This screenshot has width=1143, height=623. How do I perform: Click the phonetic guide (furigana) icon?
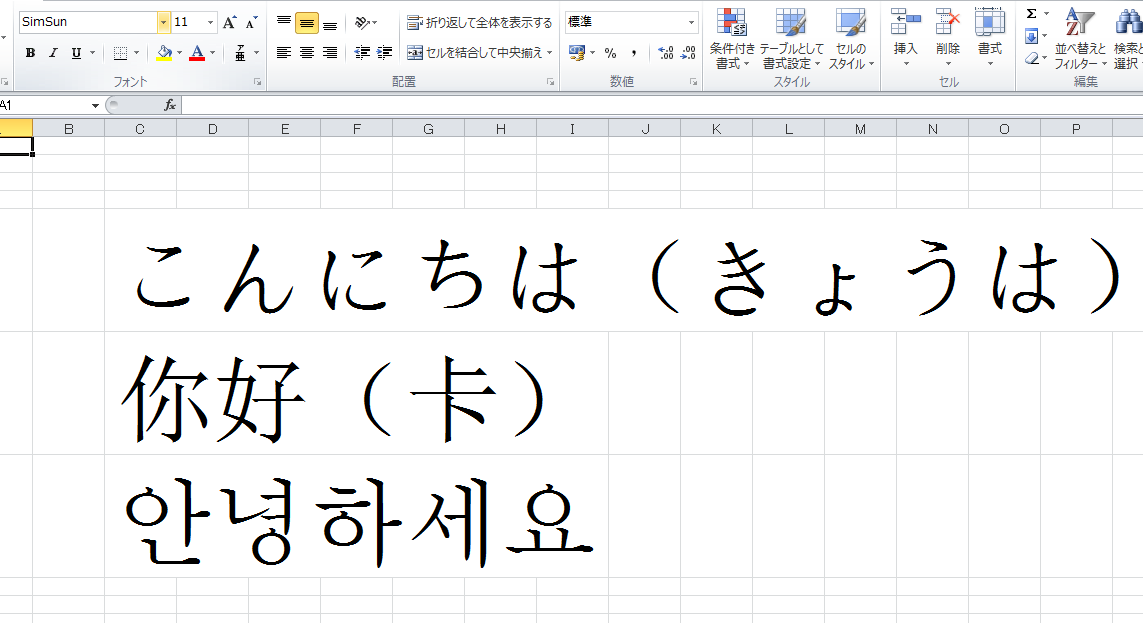click(240, 52)
